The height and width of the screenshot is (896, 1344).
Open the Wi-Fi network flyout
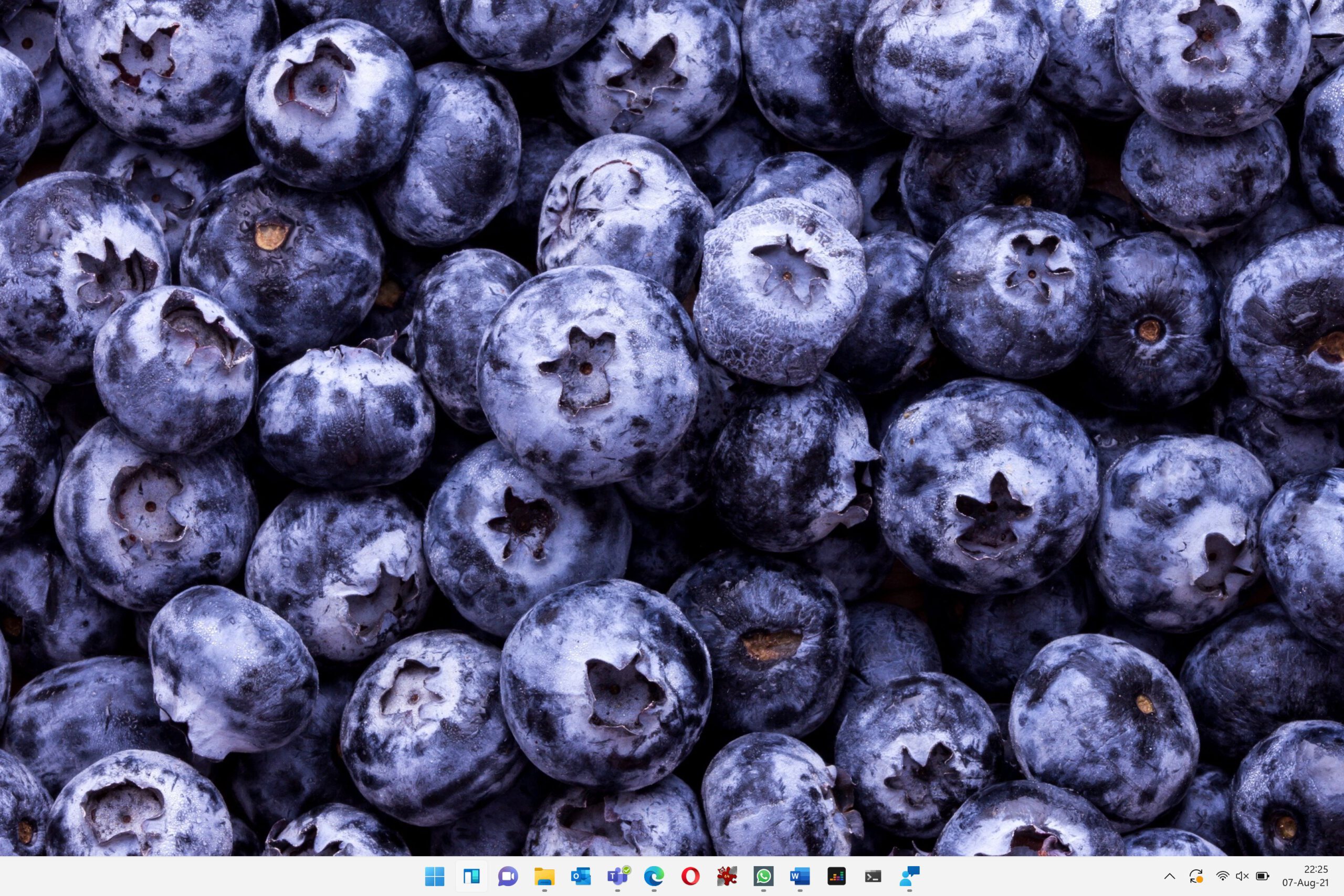pyautogui.click(x=1222, y=876)
